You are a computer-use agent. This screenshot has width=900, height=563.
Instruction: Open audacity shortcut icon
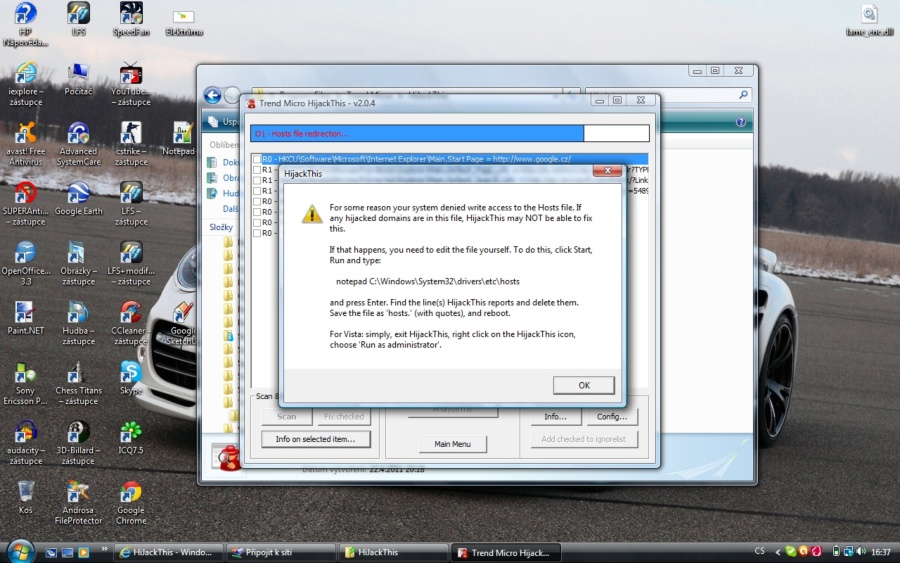(x=25, y=443)
